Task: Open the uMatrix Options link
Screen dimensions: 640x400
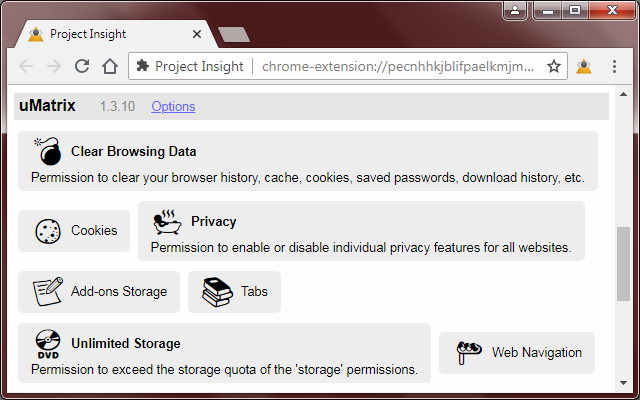Action: pos(173,106)
